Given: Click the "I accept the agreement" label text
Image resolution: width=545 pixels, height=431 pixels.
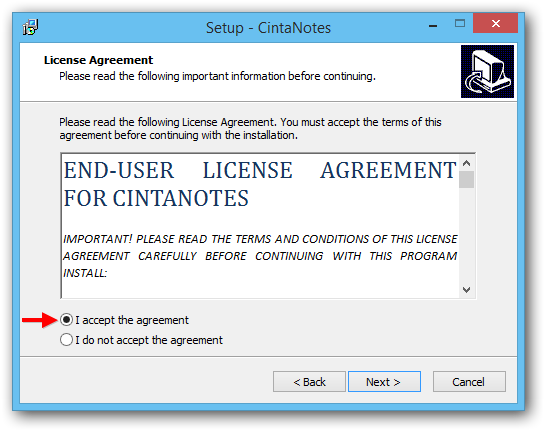Looking at the screenshot, I should coord(132,320).
